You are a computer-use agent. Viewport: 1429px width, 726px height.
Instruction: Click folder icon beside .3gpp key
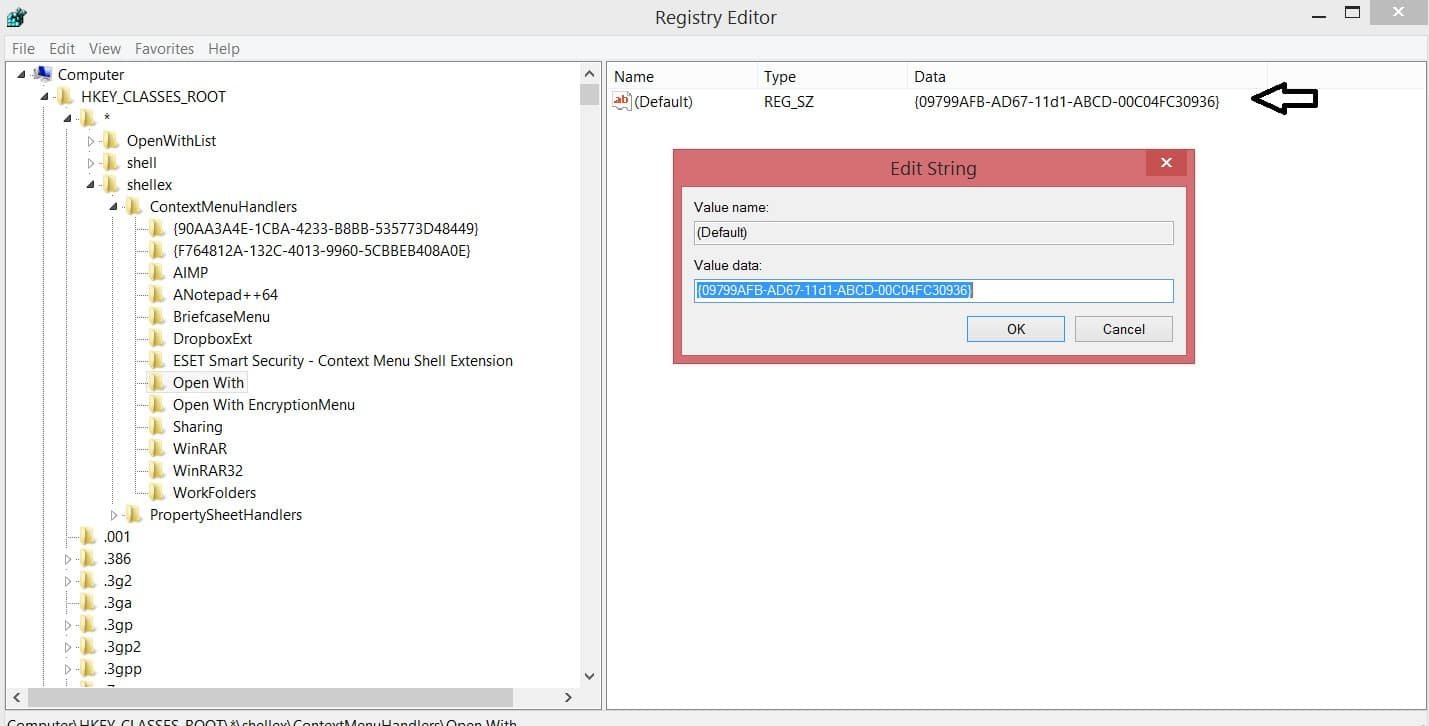[x=89, y=669]
